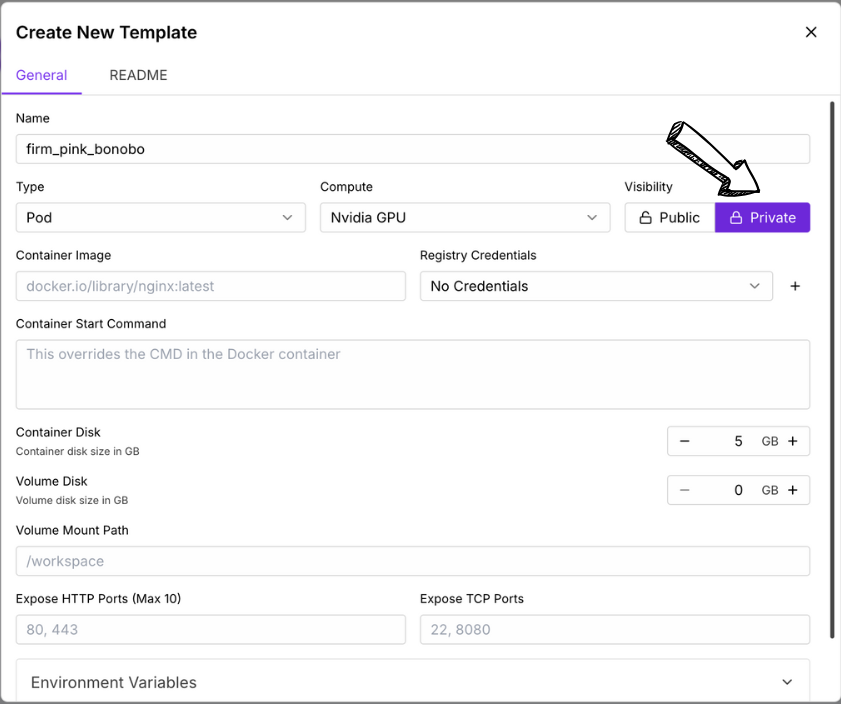841x704 pixels.
Task: Set visibility to Private
Action: [x=762, y=218]
